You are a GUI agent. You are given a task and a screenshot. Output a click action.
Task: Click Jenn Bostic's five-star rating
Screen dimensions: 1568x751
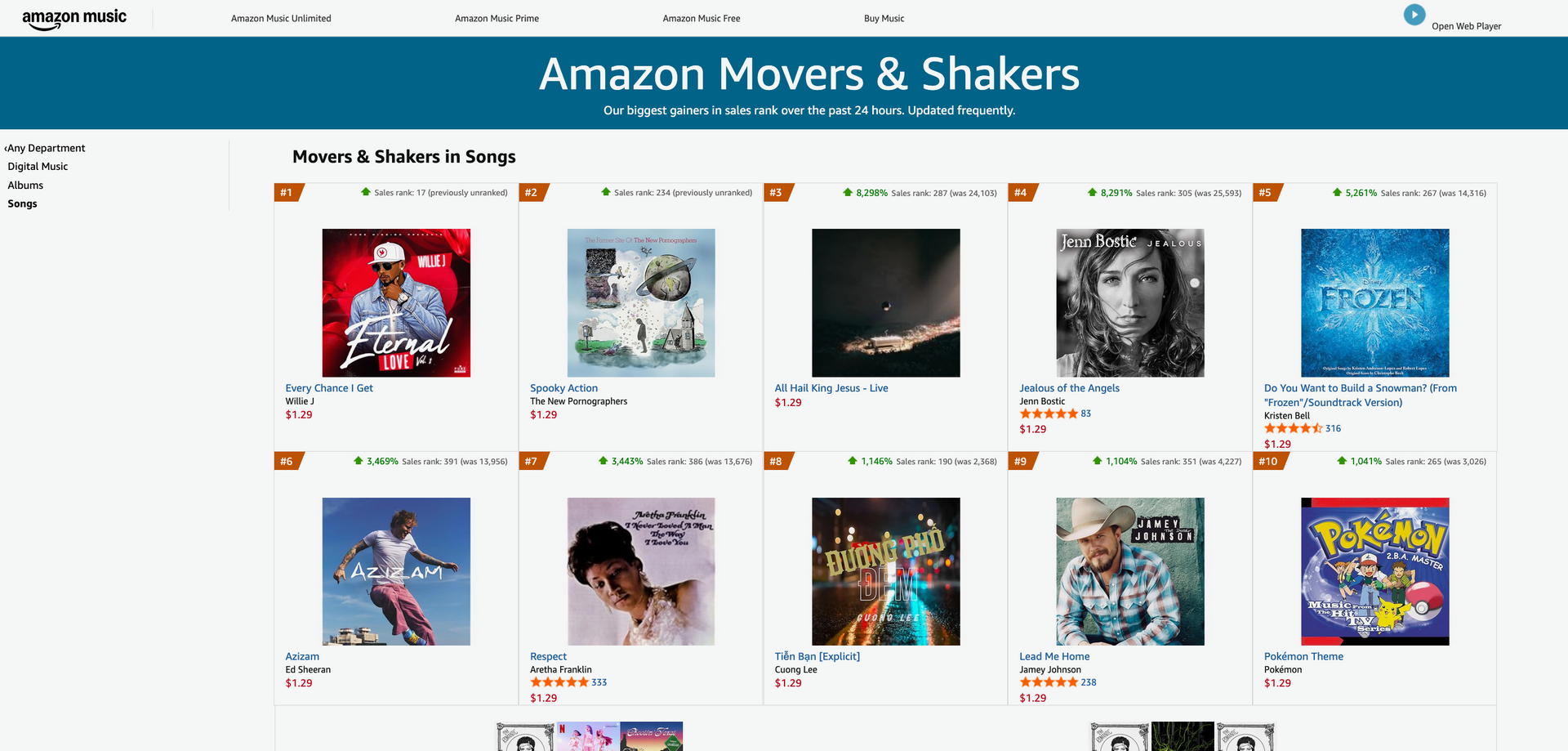(1049, 414)
